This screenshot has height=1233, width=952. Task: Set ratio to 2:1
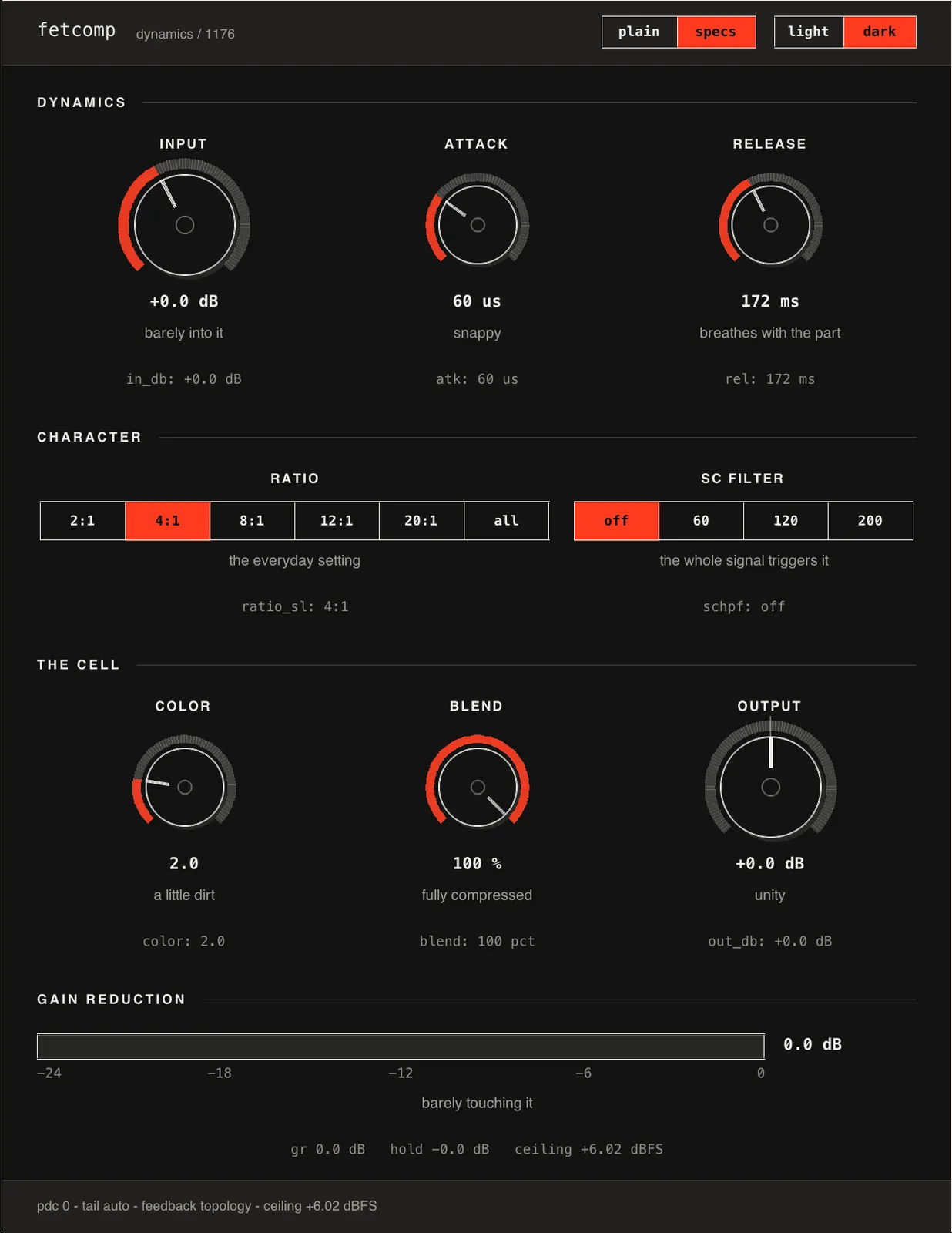pos(82,521)
